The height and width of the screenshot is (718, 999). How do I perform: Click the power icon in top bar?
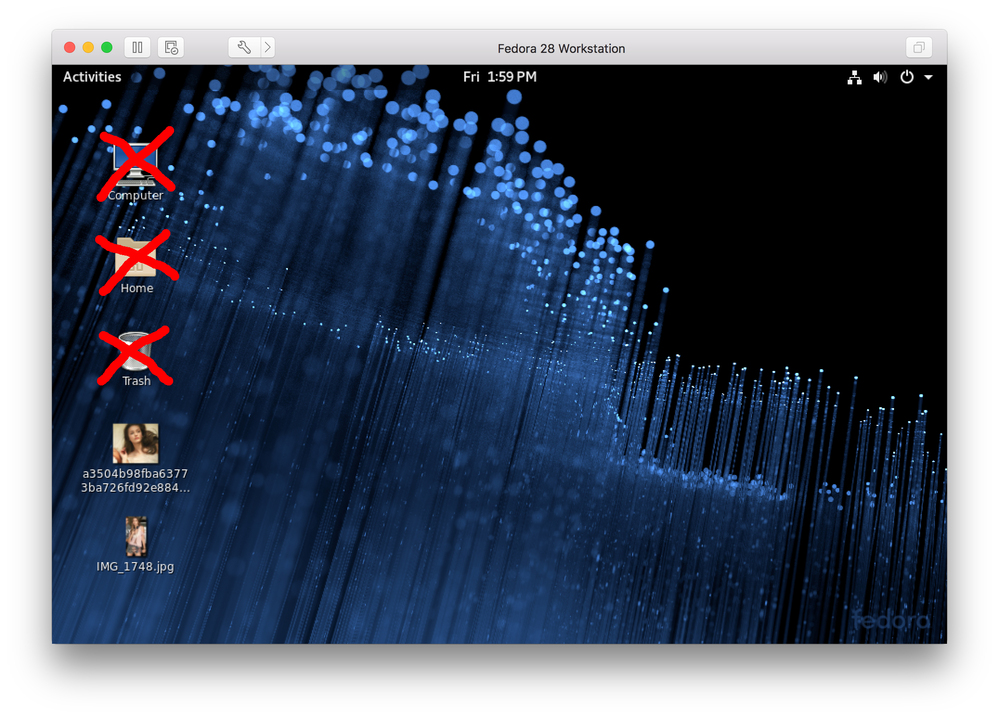coord(907,77)
